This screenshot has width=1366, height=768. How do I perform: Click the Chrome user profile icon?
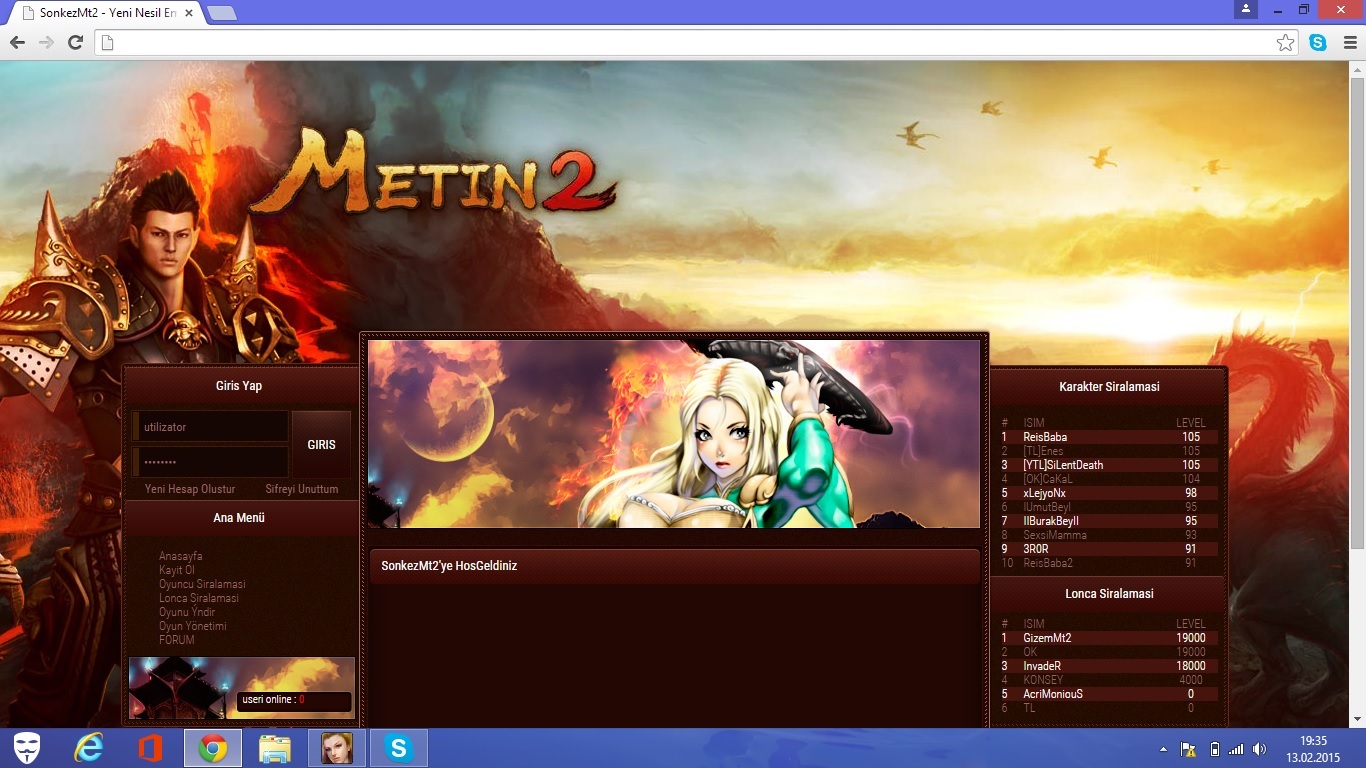coord(1245,9)
